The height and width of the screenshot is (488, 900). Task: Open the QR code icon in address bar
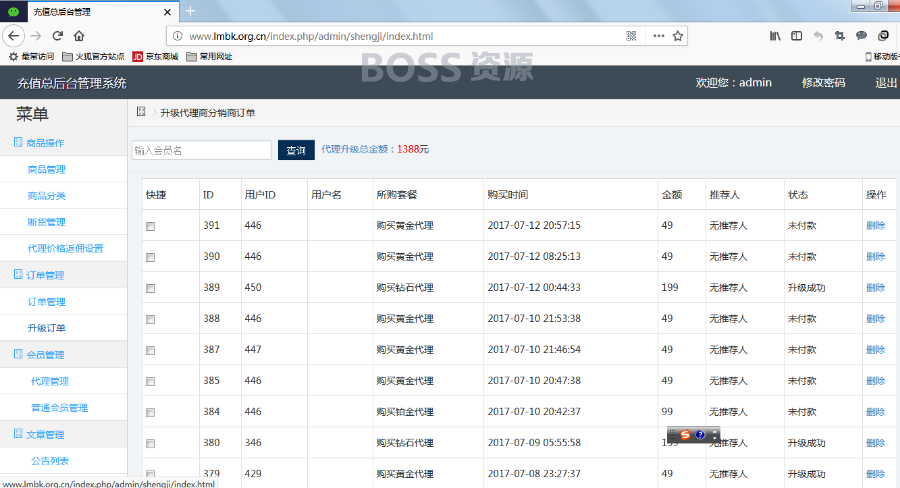[631, 36]
